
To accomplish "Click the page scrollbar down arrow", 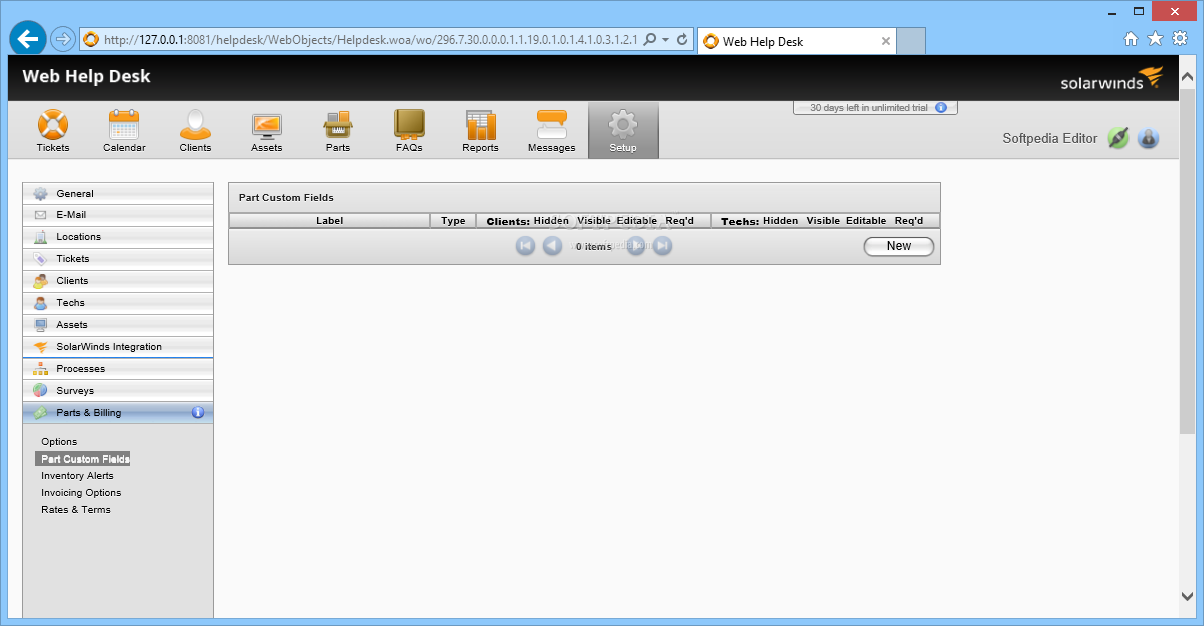I will pos(1187,596).
